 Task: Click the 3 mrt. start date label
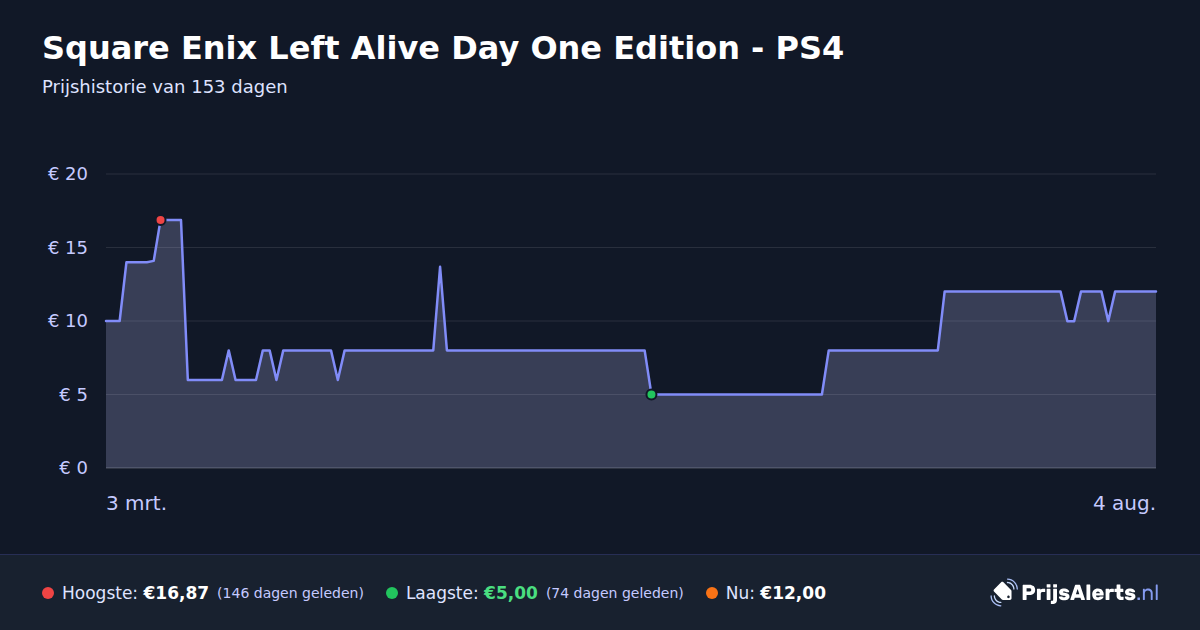point(137,503)
